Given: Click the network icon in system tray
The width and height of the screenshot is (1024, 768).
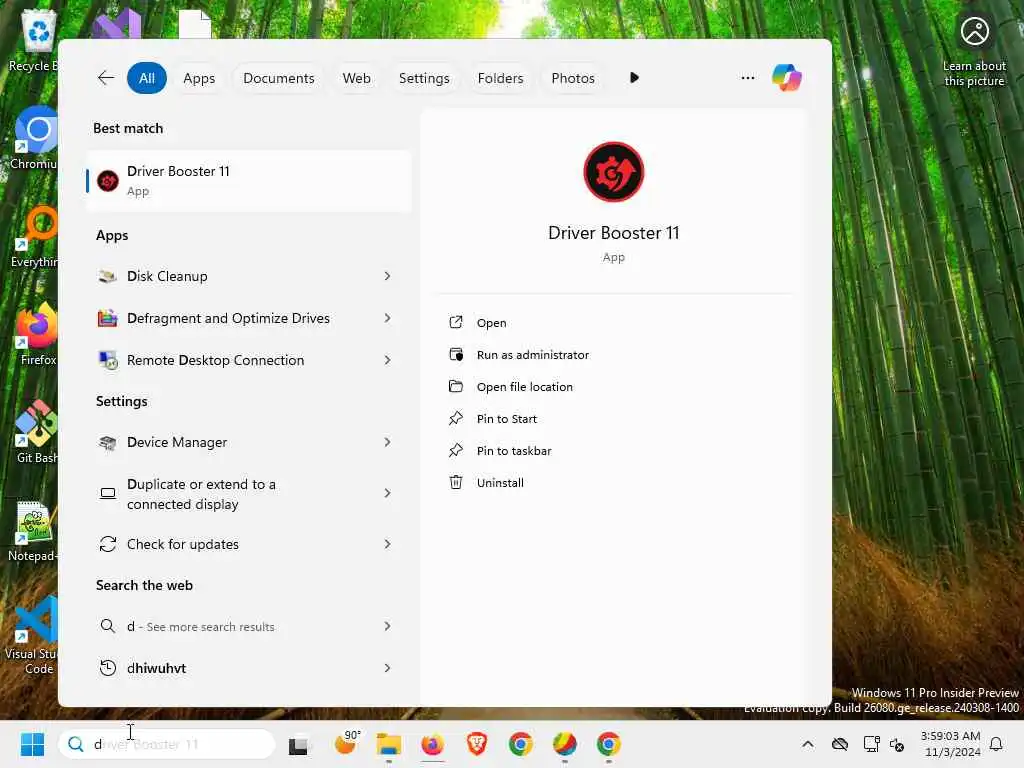Looking at the screenshot, I should coord(871,744).
